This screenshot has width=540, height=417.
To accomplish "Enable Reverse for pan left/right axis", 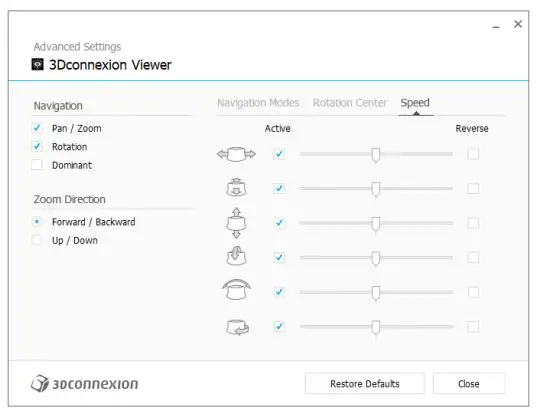I will (x=473, y=154).
